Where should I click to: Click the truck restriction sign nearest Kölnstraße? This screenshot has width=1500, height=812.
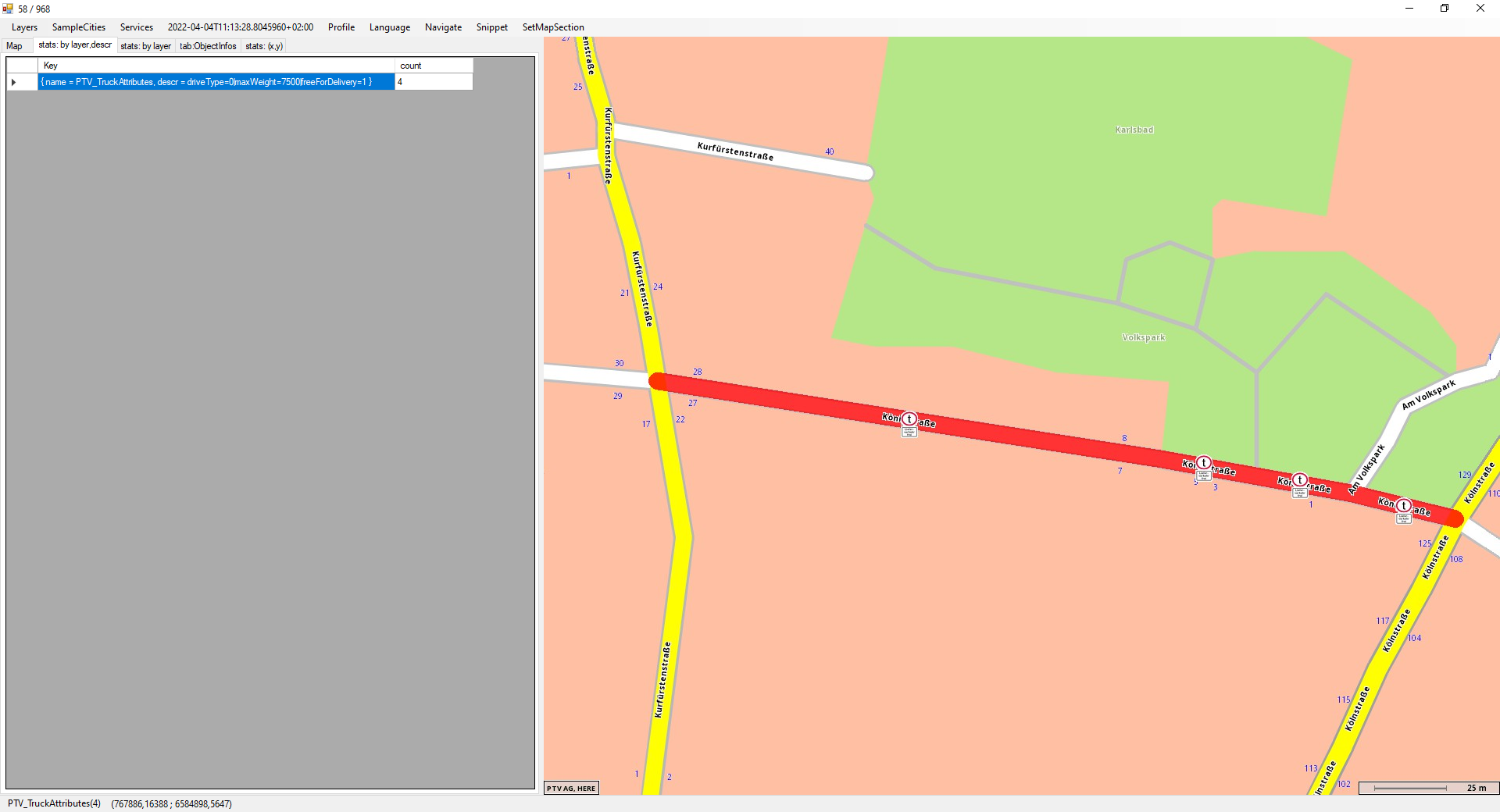(x=1404, y=506)
